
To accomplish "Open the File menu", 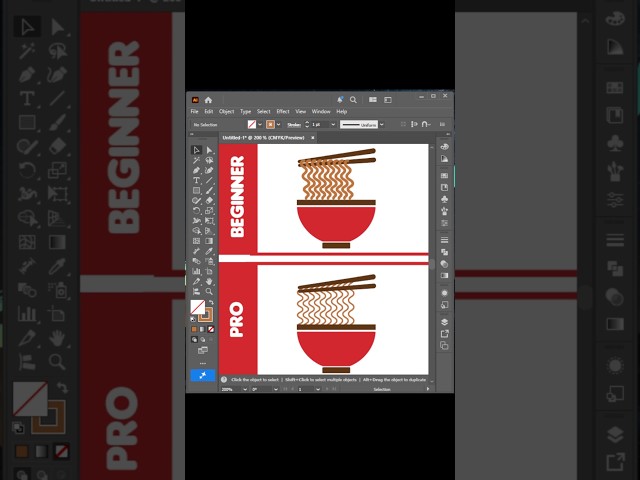I will (x=194, y=111).
